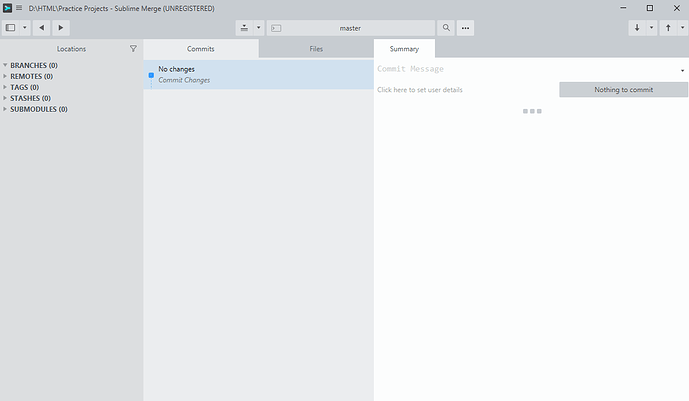Click here to set user details link
Screen dimensions: 689x401
tap(419, 90)
